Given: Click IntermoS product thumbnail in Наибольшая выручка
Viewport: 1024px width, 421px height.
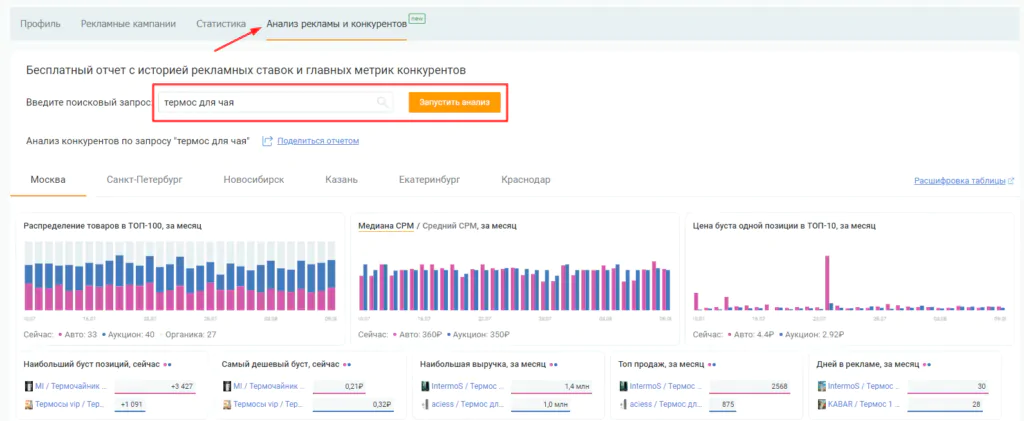Looking at the screenshot, I should [425, 386].
